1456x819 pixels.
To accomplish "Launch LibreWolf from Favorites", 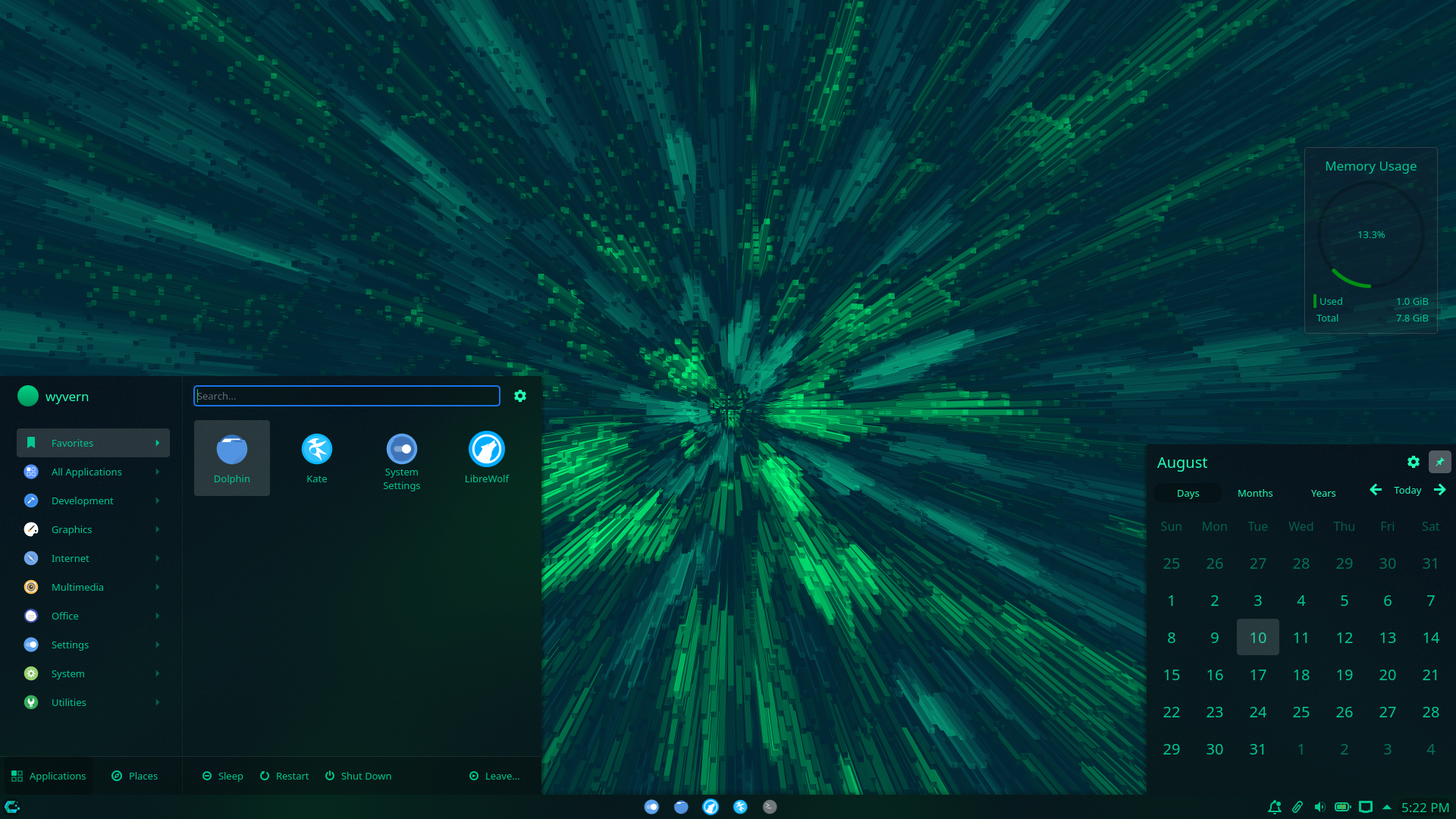I will pyautogui.click(x=486, y=458).
